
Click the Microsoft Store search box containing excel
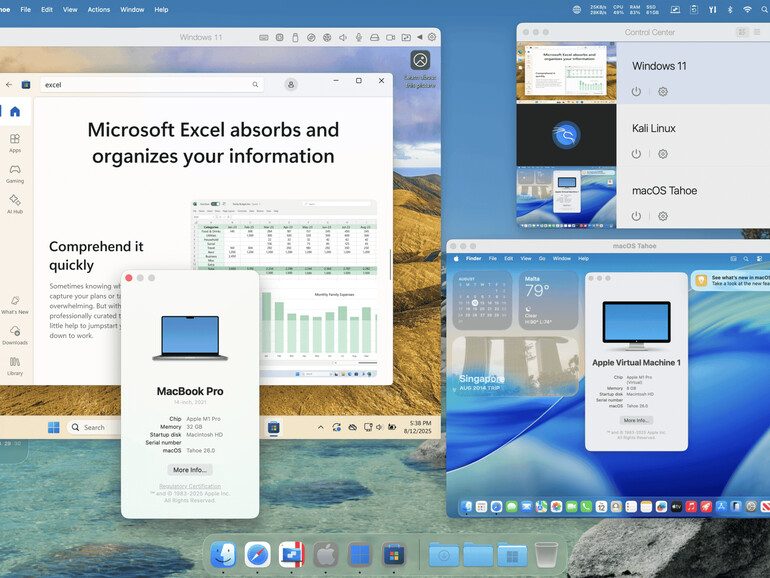pos(152,84)
